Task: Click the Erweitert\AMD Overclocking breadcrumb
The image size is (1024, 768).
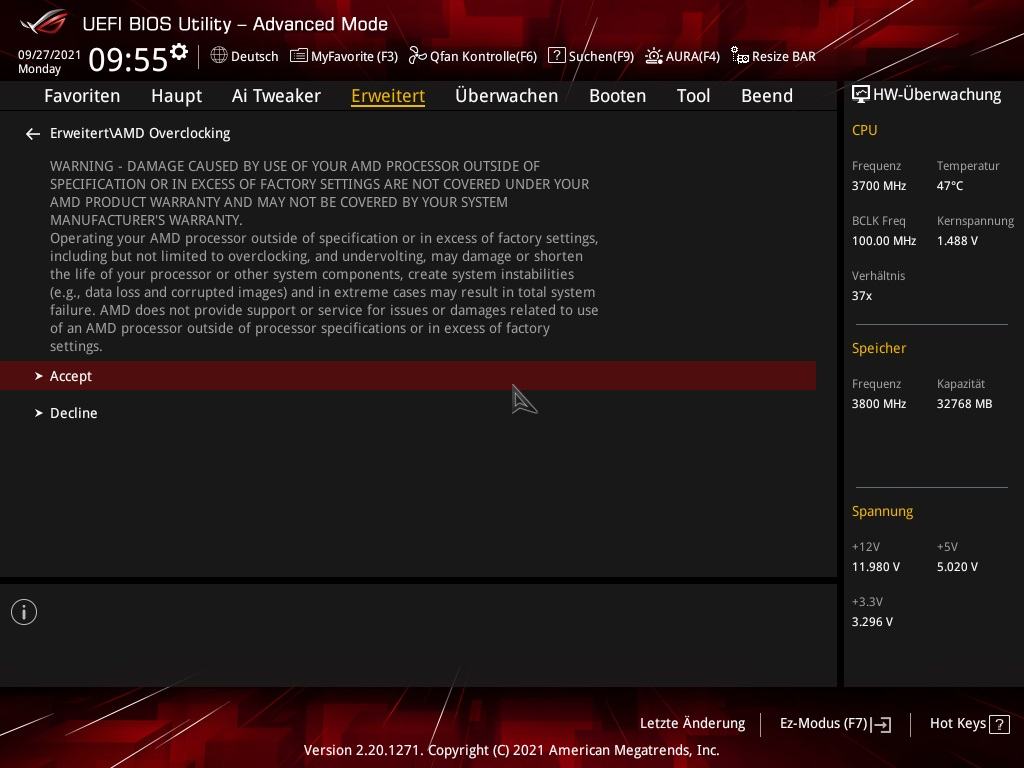Action: click(x=140, y=133)
